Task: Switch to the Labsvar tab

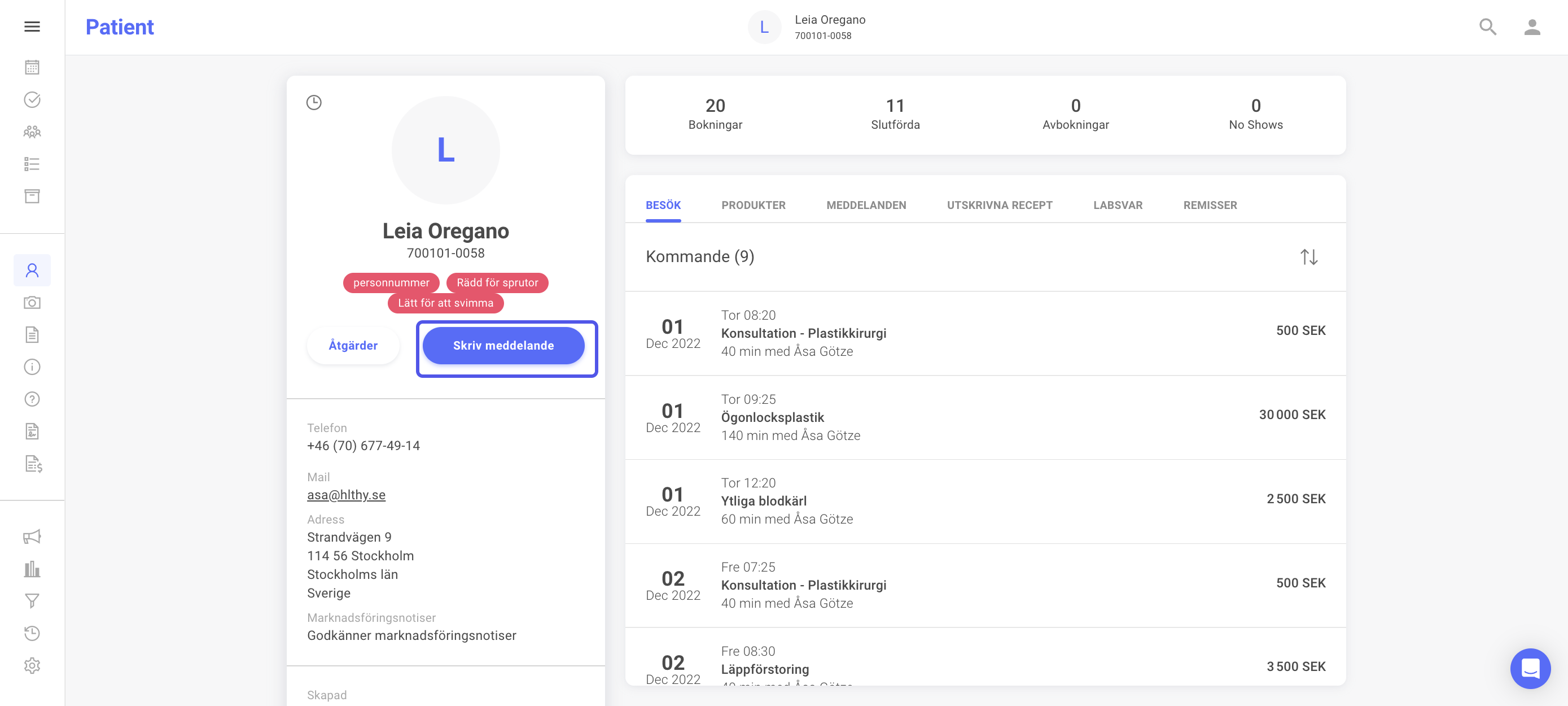Action: (x=1118, y=205)
